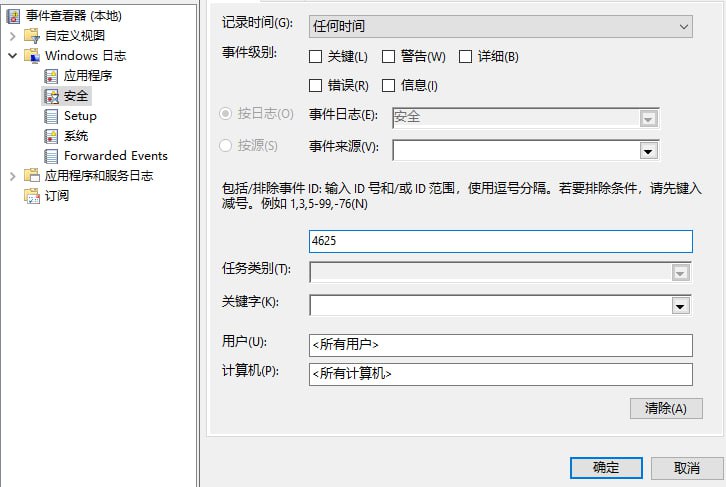Click the Setup log icon
This screenshot has height=487, width=726.
coord(51,116)
